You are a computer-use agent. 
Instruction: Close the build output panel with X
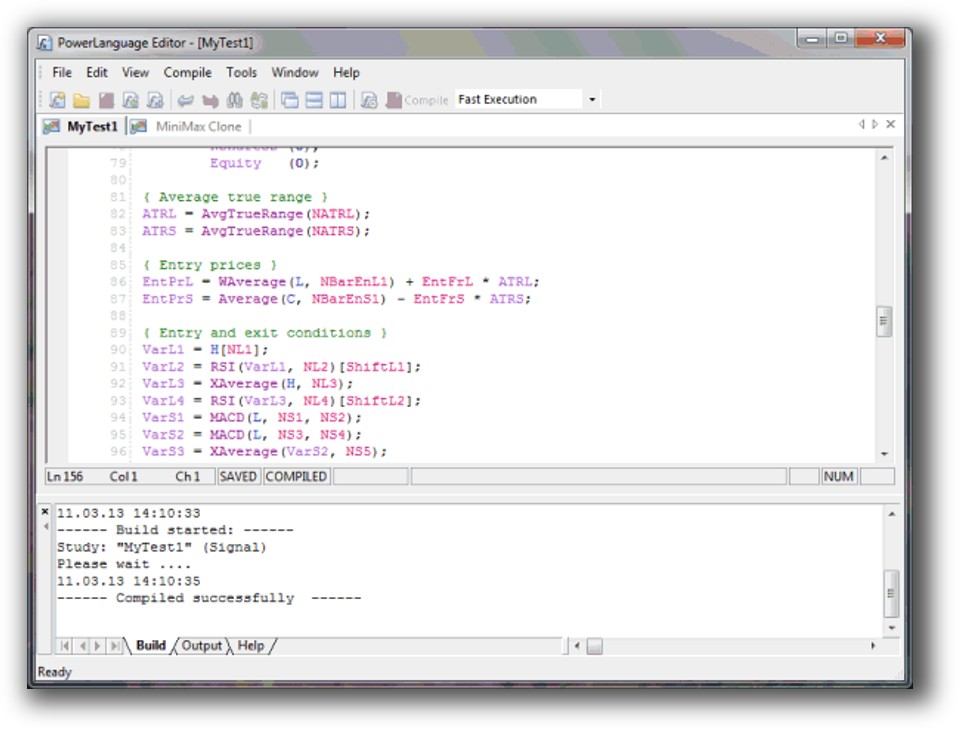click(44, 511)
